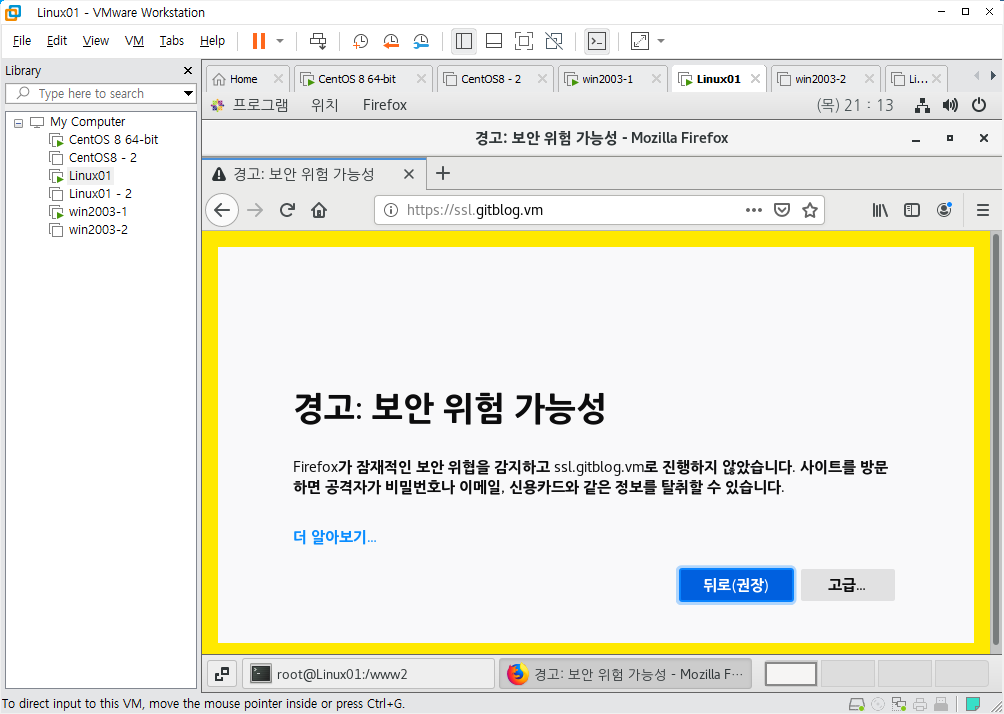Click the 더 알아보기 link
Image resolution: width=1004 pixels, height=714 pixels.
point(335,537)
